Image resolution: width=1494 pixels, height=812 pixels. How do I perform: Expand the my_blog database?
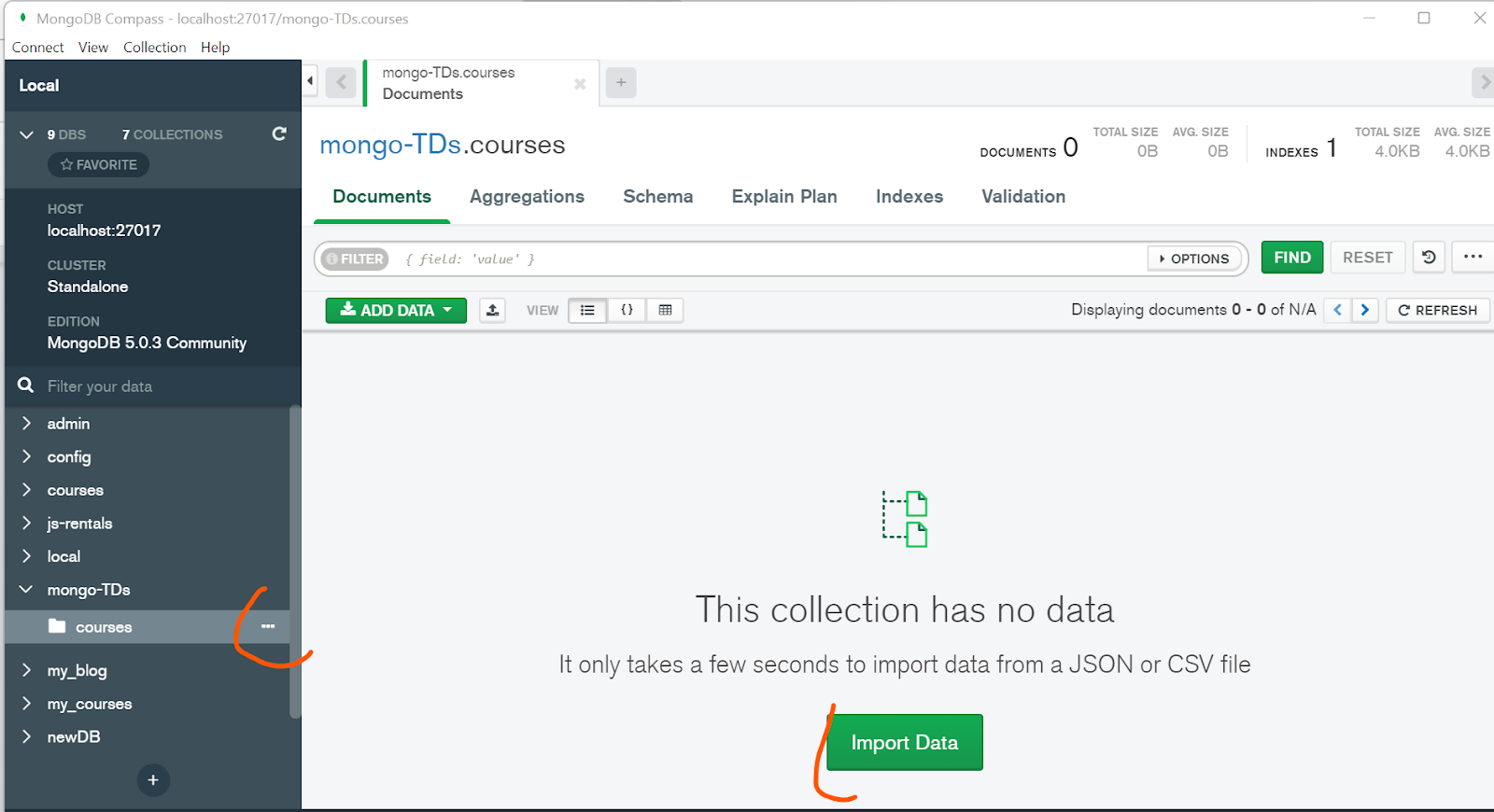(x=27, y=669)
